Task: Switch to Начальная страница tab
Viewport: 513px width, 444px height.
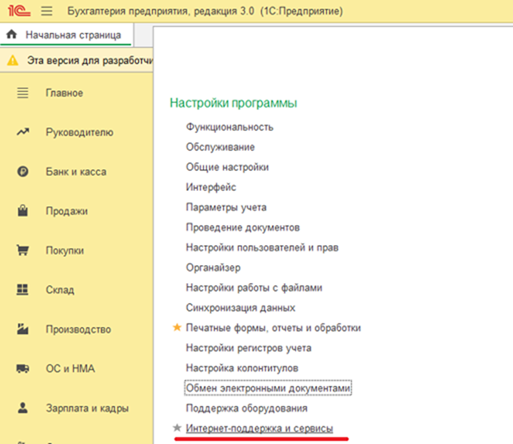Action: tap(67, 35)
